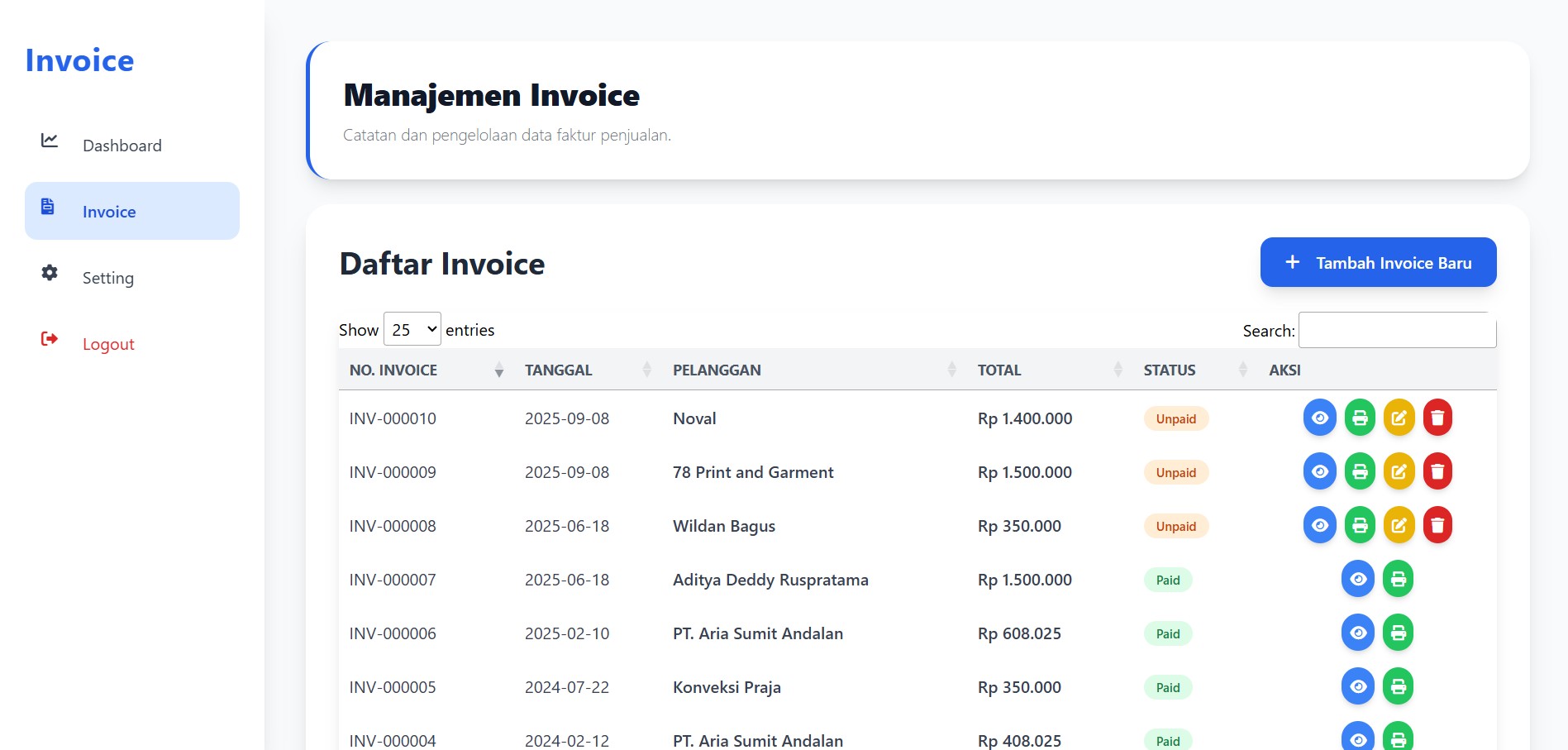The image size is (1568, 750).
Task: Open Dashboard from the sidebar
Action: (x=122, y=146)
